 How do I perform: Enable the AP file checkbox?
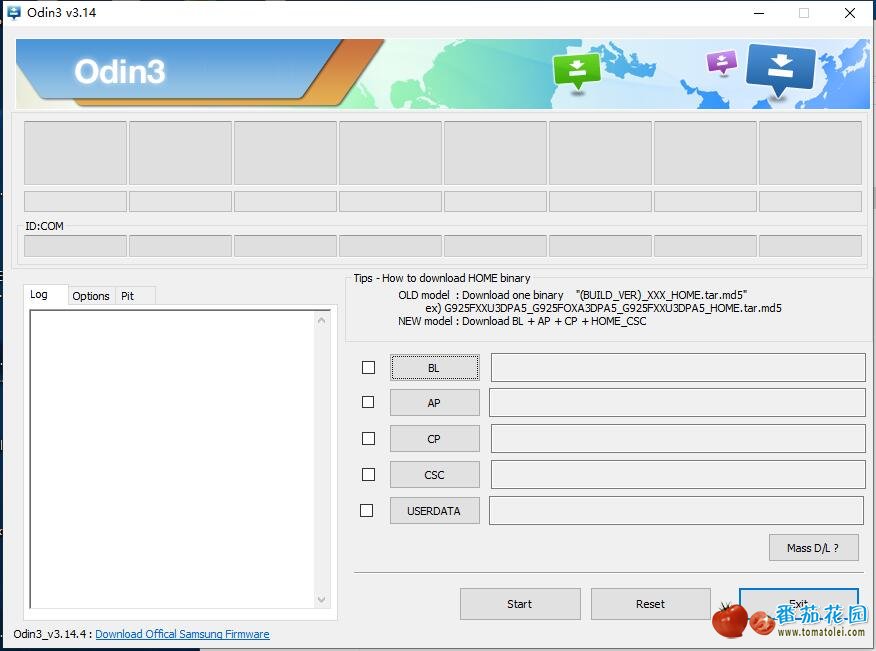(x=368, y=402)
